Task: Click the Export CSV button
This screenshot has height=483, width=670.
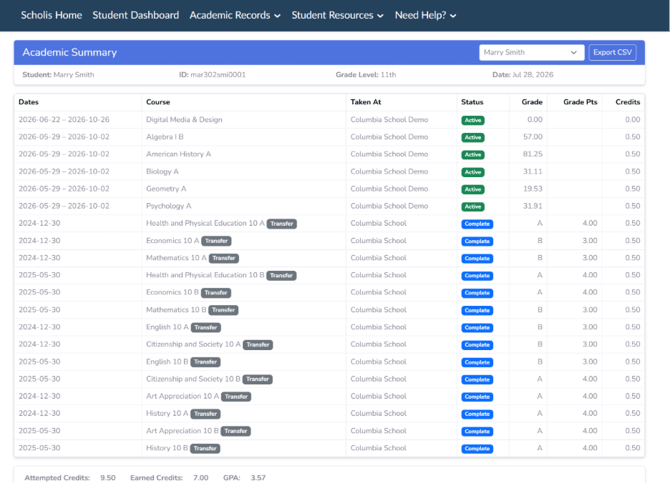Action: pos(612,53)
